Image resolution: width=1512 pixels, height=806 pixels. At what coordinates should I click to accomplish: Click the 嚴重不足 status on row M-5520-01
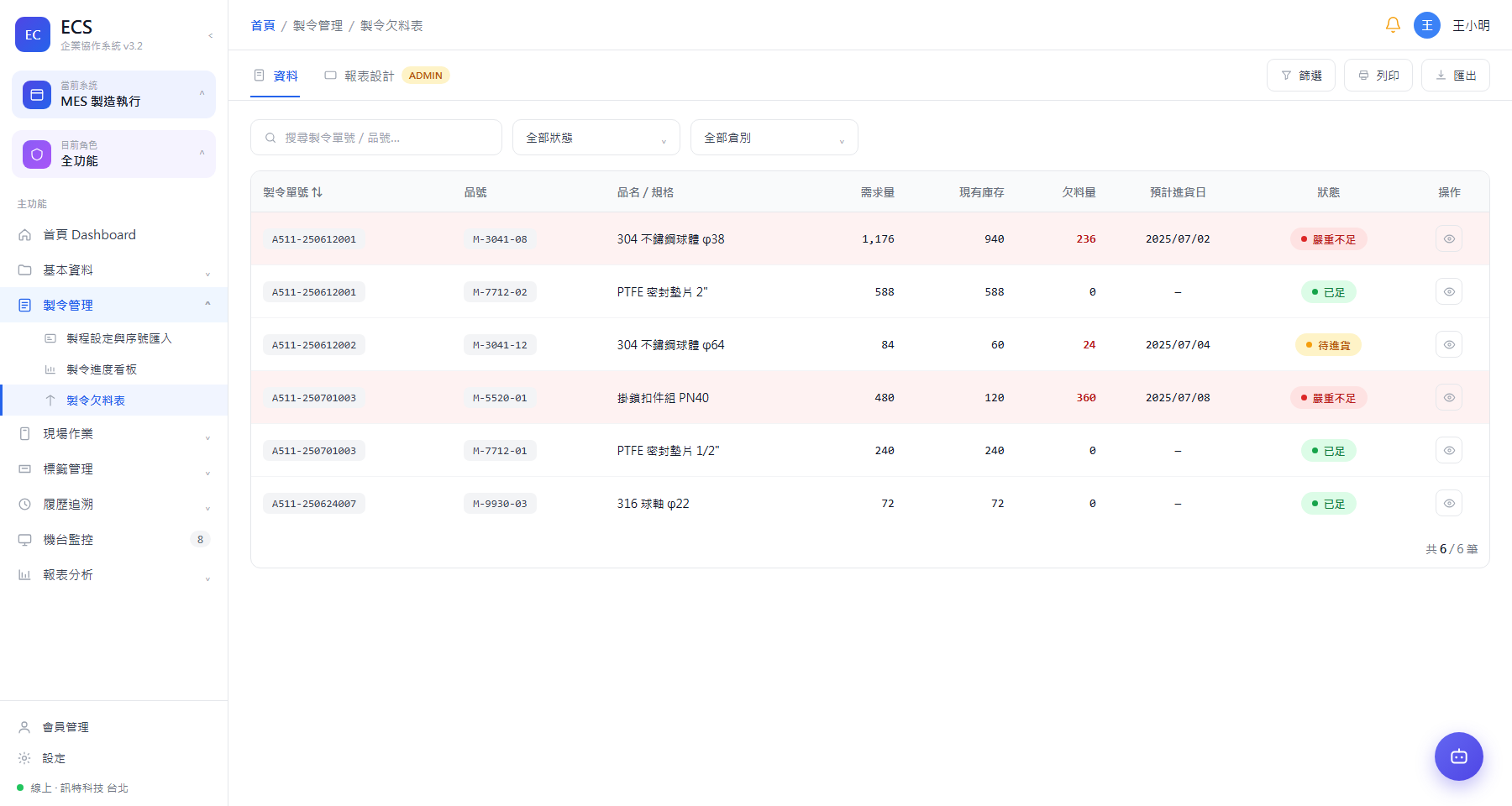tap(1329, 398)
